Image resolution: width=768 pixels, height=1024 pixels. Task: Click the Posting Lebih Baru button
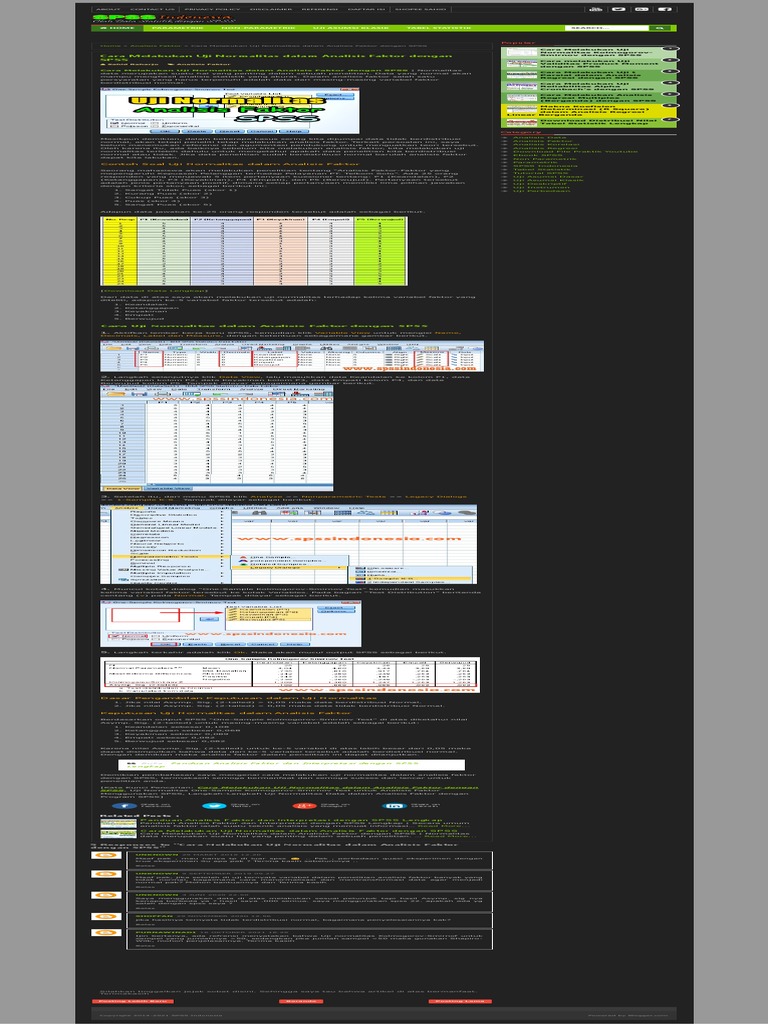[x=133, y=1000]
